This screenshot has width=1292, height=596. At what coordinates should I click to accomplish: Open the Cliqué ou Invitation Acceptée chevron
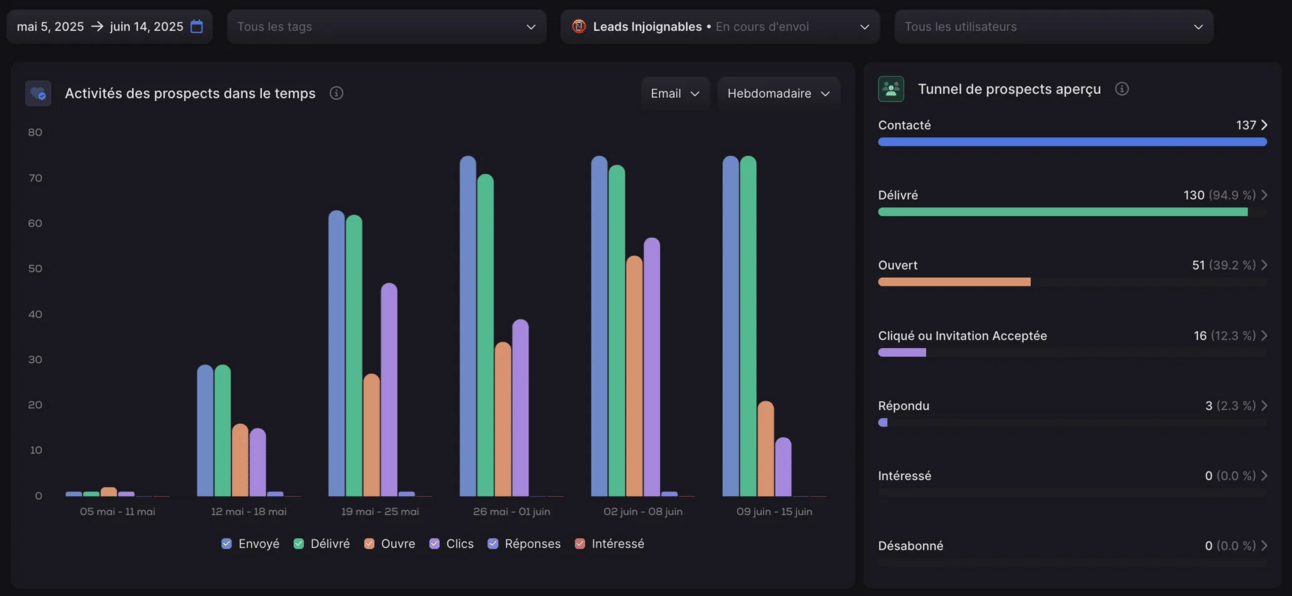1264,336
